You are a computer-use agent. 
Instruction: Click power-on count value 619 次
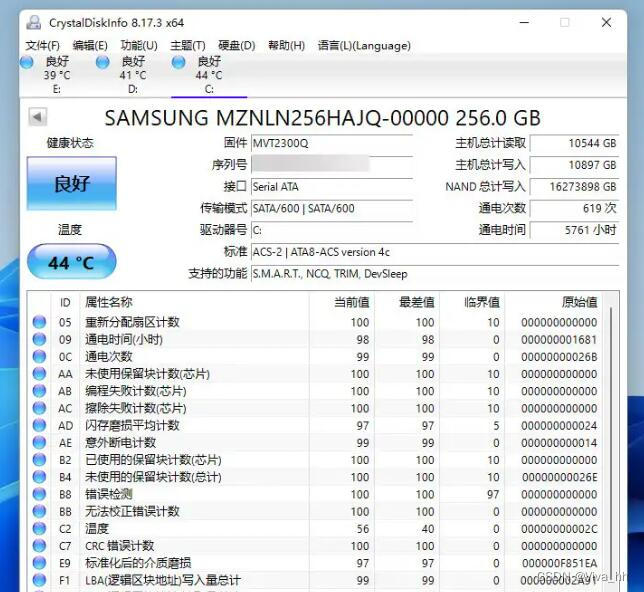coord(574,208)
